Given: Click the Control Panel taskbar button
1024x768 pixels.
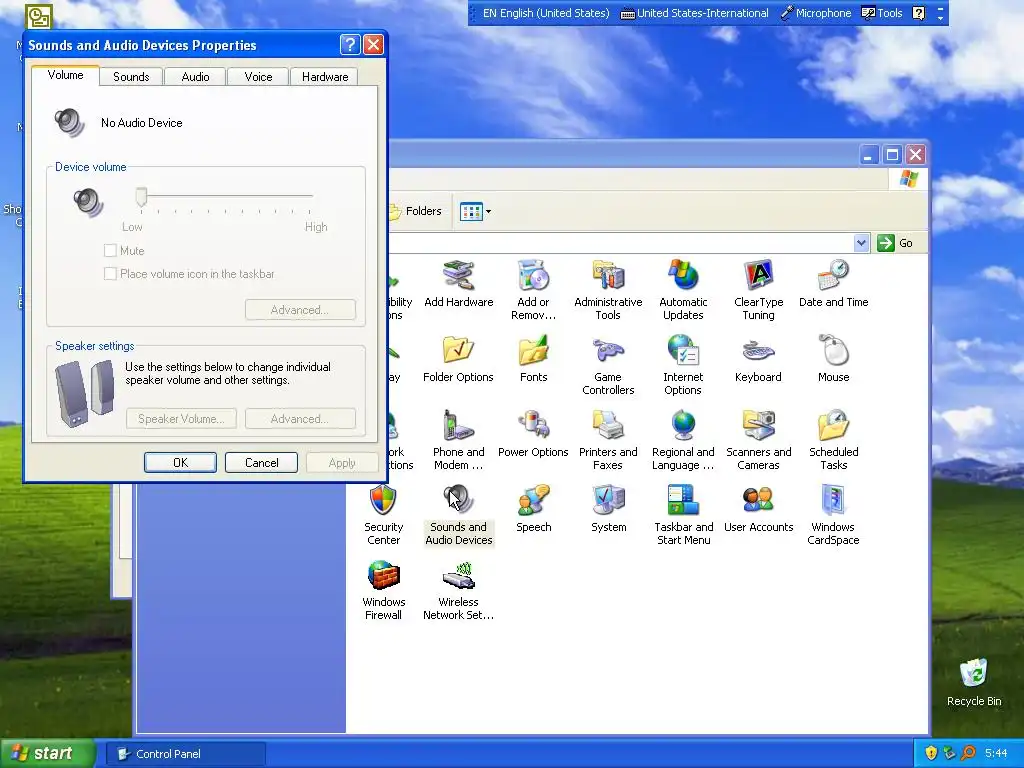Looking at the screenshot, I should (186, 754).
